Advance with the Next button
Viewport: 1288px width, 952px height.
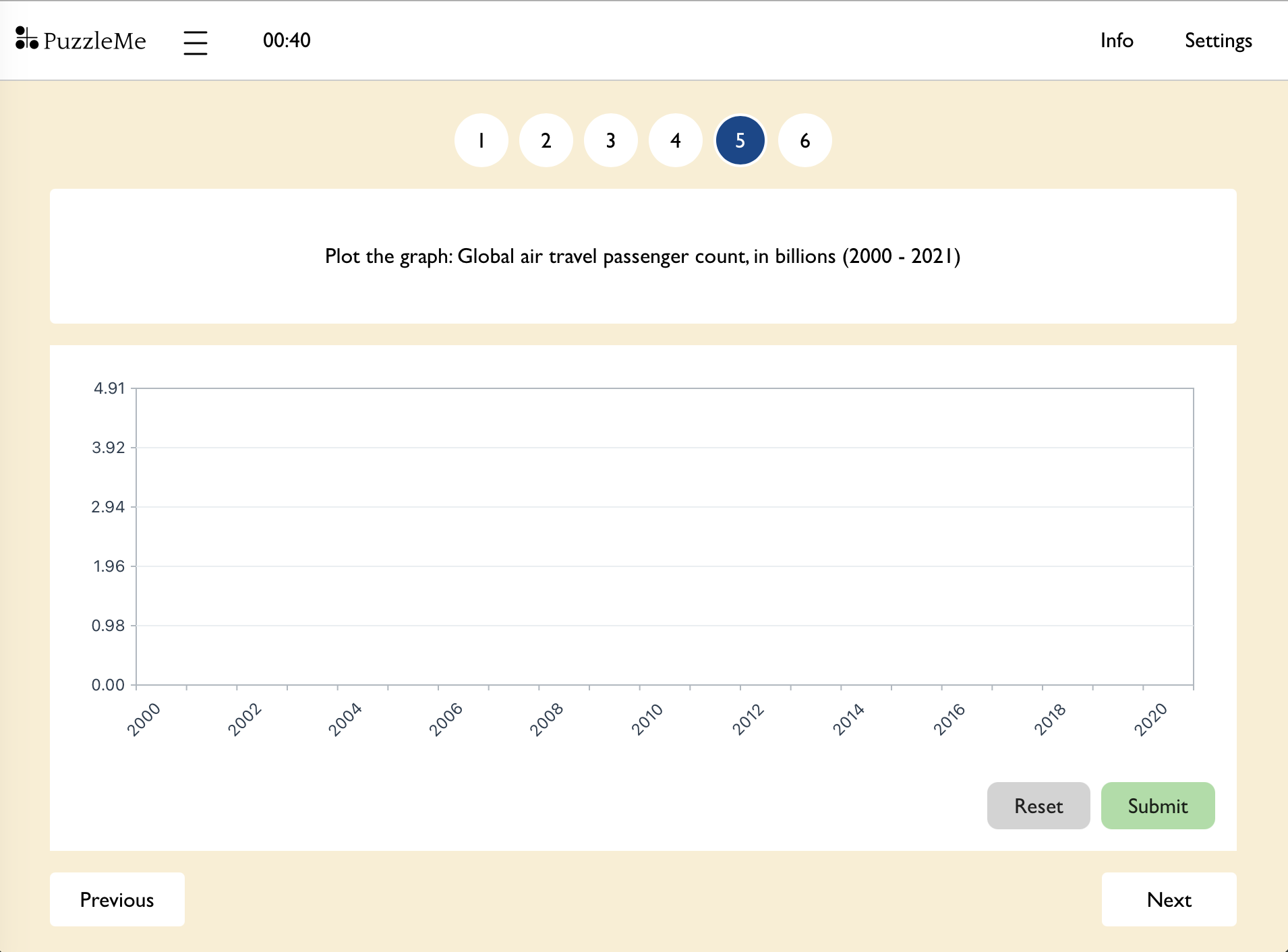click(x=1169, y=899)
